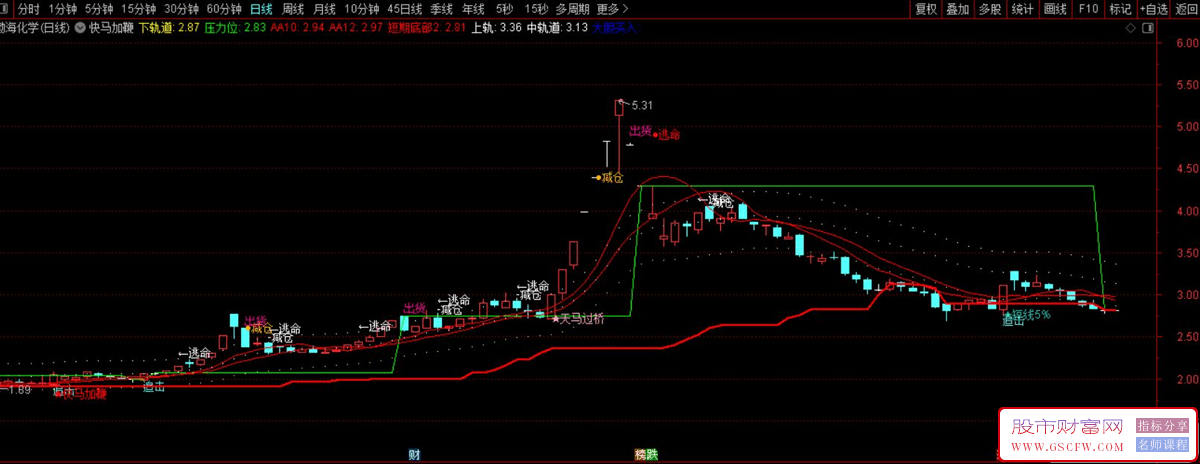This screenshot has height=464, width=1200.
Task: Click the AA12: 2.97 value
Action: tap(355, 28)
